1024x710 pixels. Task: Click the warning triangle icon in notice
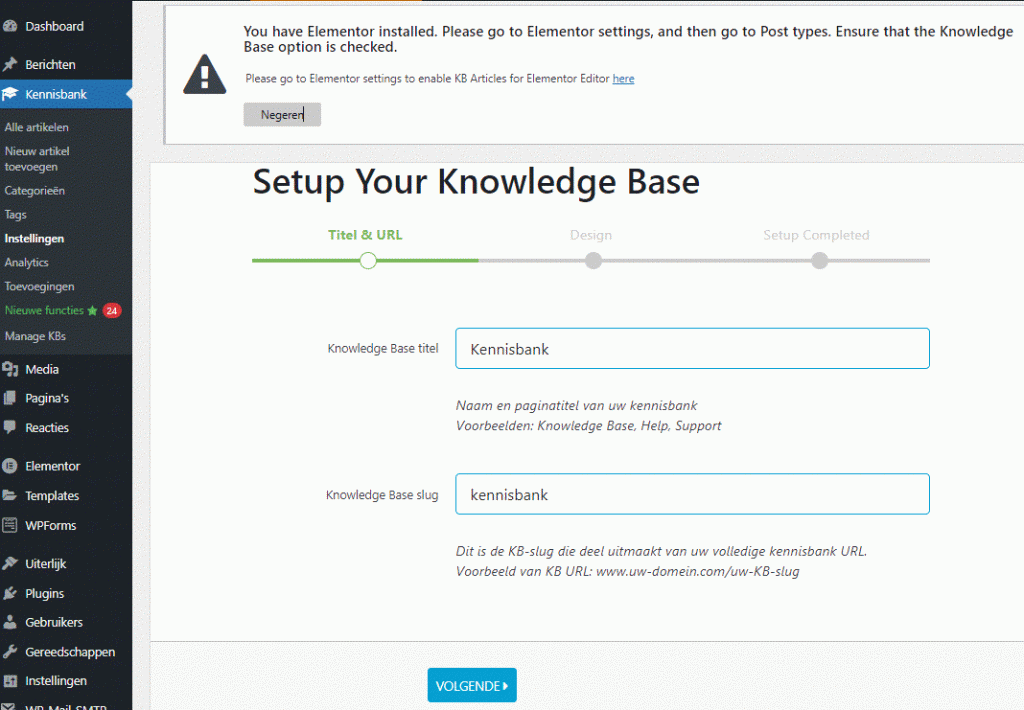click(204, 74)
